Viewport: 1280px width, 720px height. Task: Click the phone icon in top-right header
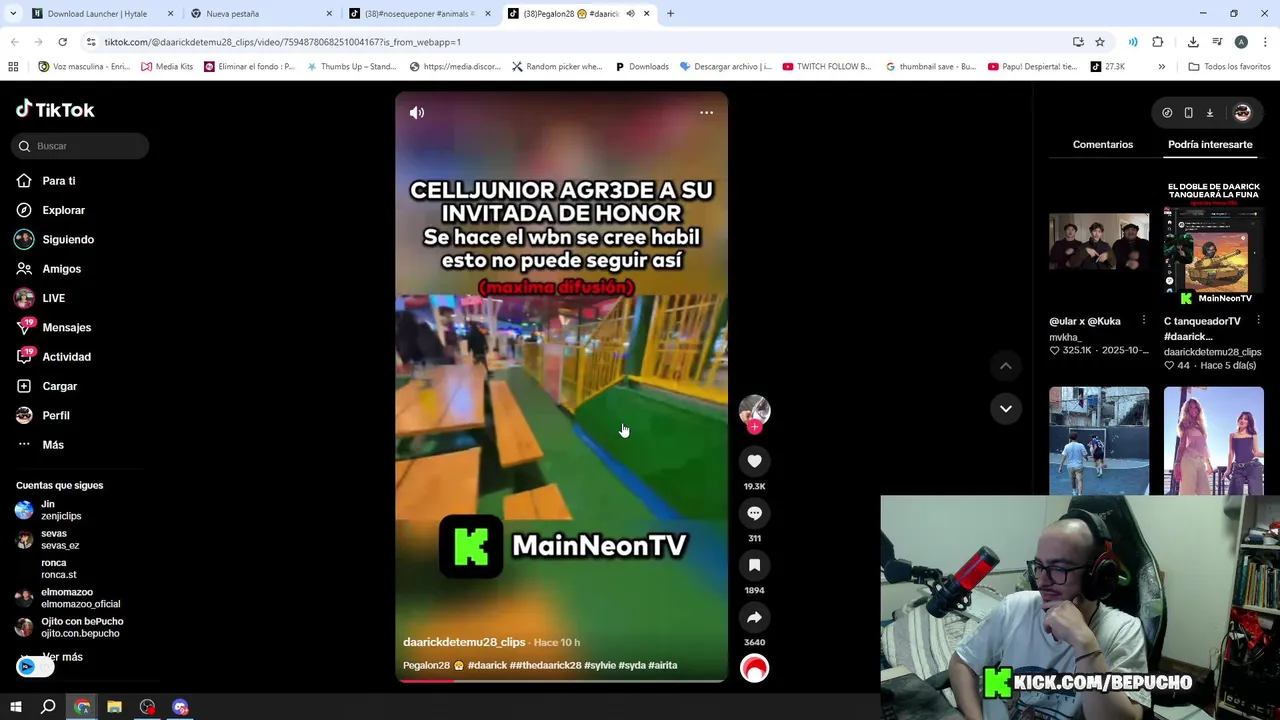[1188, 113]
